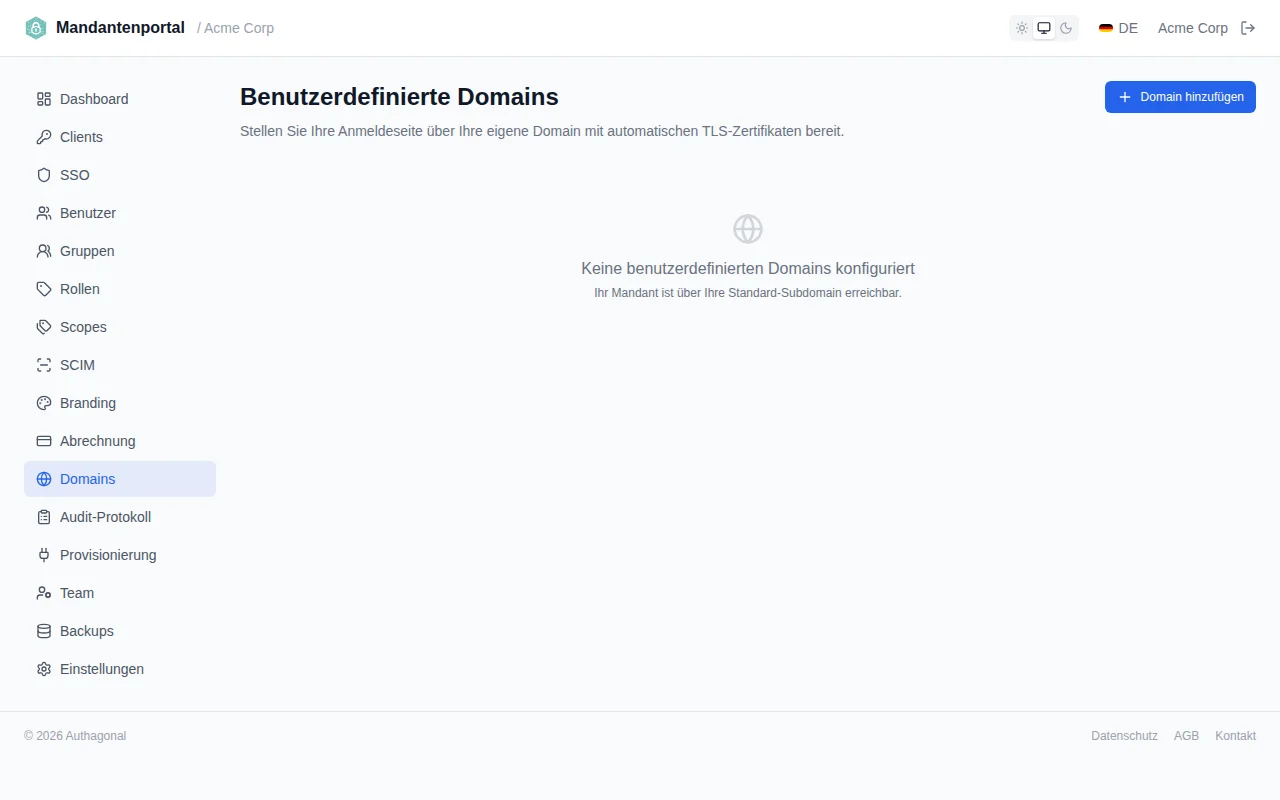This screenshot has height=800, width=1280.
Task: Switch to dark theme moon icon
Action: click(x=1066, y=28)
